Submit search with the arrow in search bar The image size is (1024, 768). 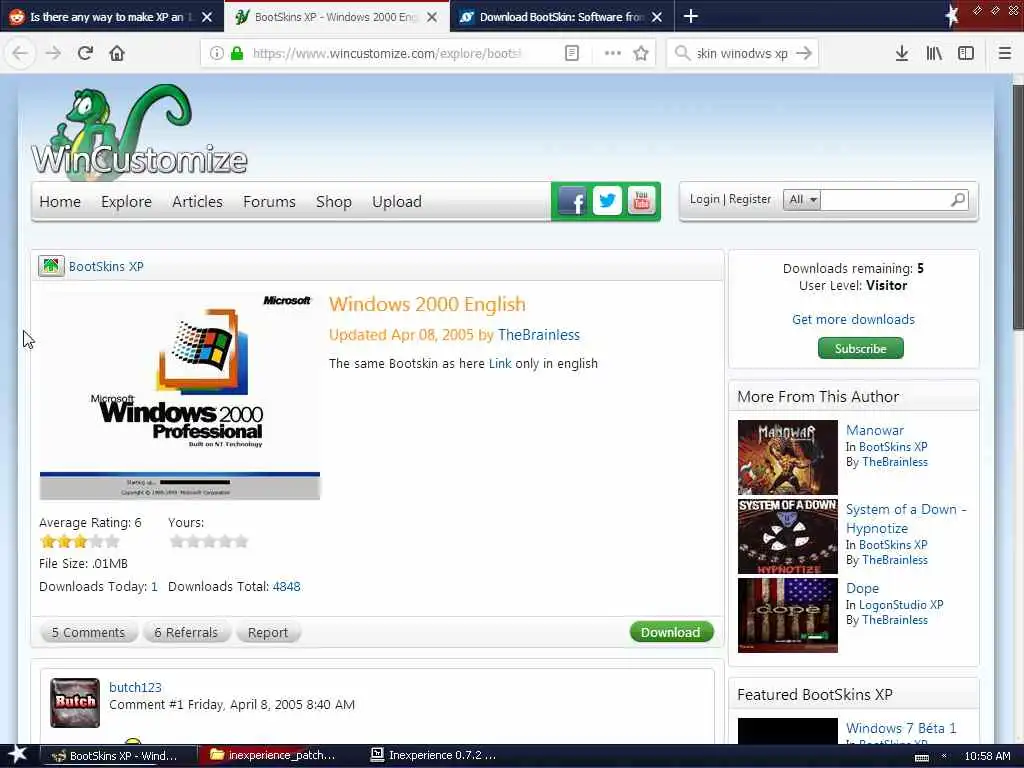(x=804, y=53)
